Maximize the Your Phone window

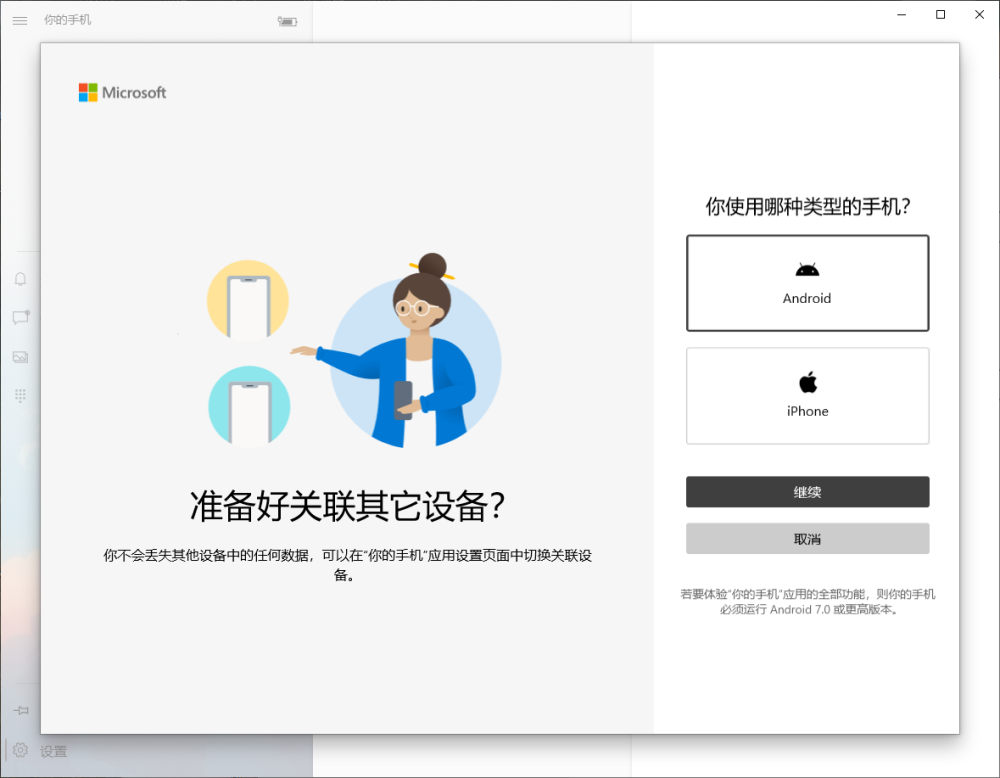(x=941, y=15)
